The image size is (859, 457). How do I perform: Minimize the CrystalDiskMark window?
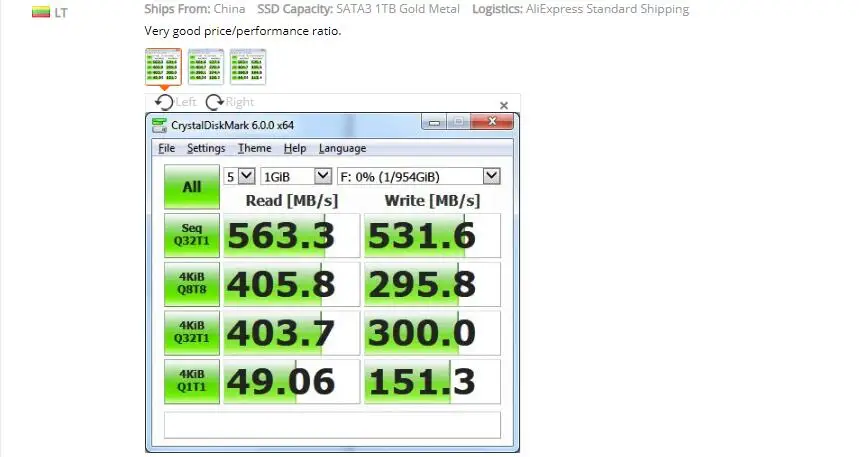pyautogui.click(x=434, y=122)
